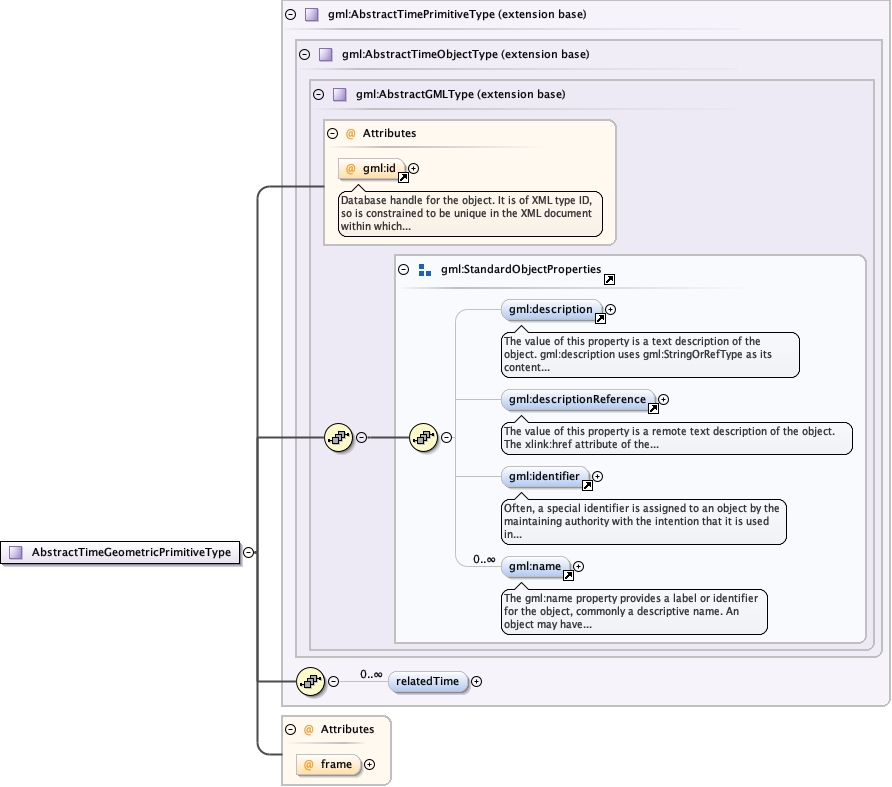The width and height of the screenshot is (892, 787).
Task: Expand the frame attribute
Action: tap(369, 764)
